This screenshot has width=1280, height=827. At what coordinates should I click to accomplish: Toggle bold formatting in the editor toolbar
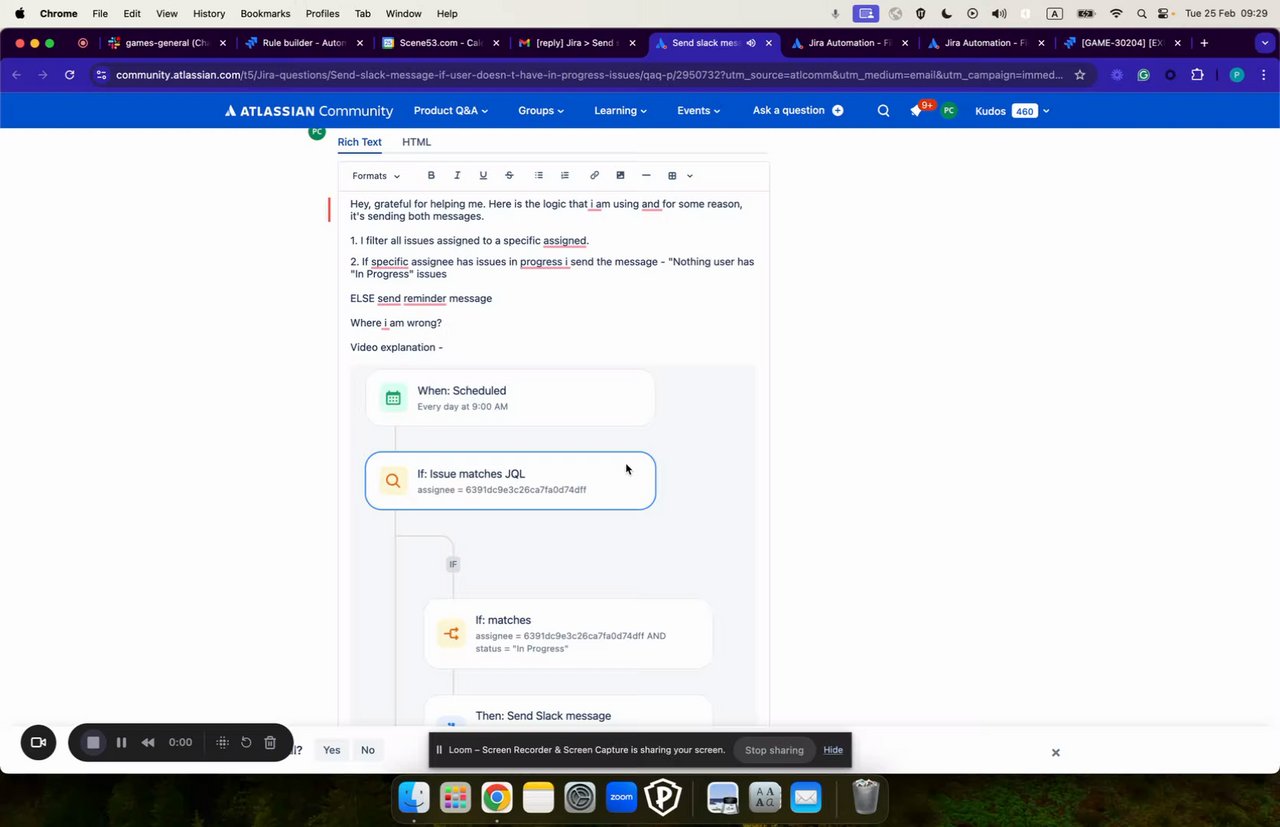coord(431,175)
